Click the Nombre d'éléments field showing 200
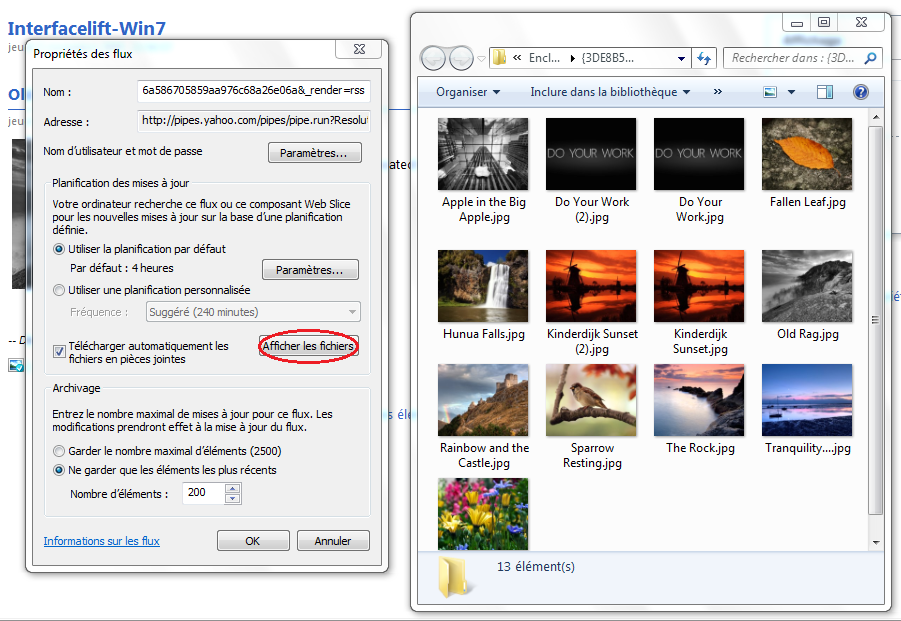 click(x=203, y=493)
